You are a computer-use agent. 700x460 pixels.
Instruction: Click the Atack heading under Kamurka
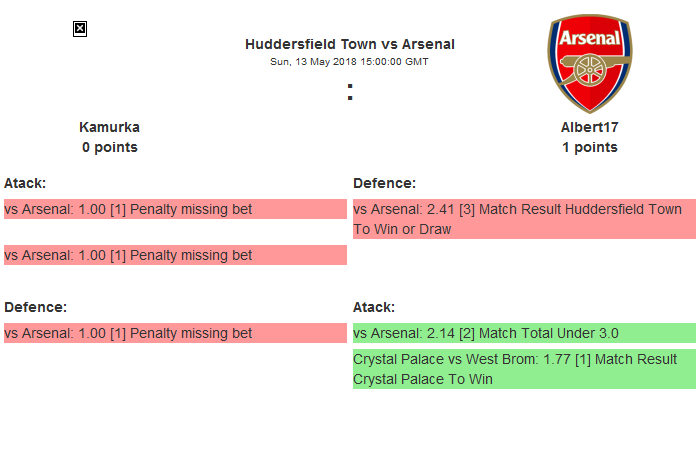click(x=25, y=183)
